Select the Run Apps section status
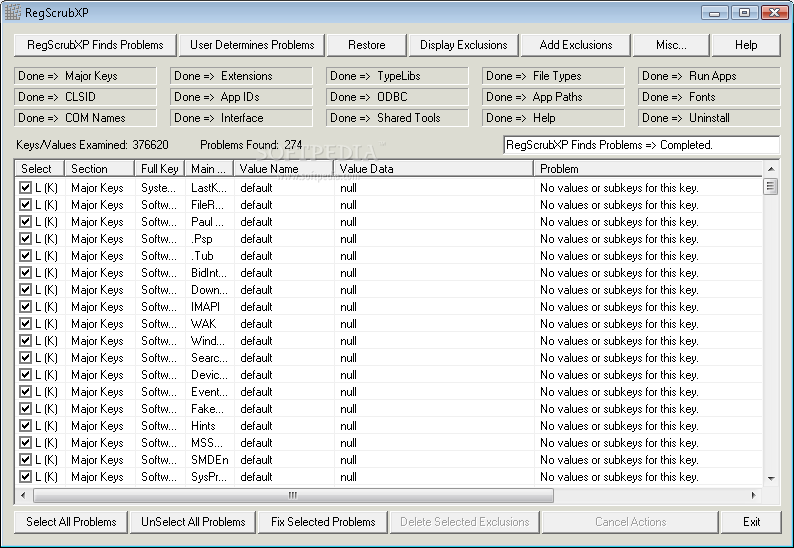This screenshot has width=794, height=548. pos(709,76)
